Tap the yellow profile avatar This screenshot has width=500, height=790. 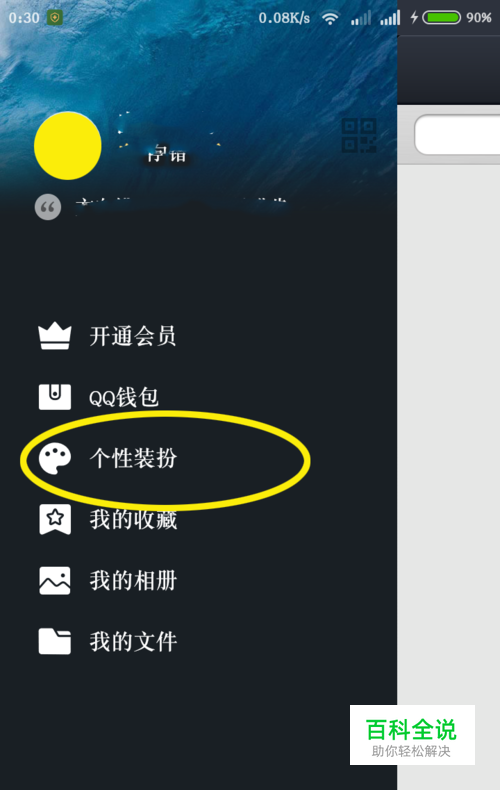coord(68,146)
